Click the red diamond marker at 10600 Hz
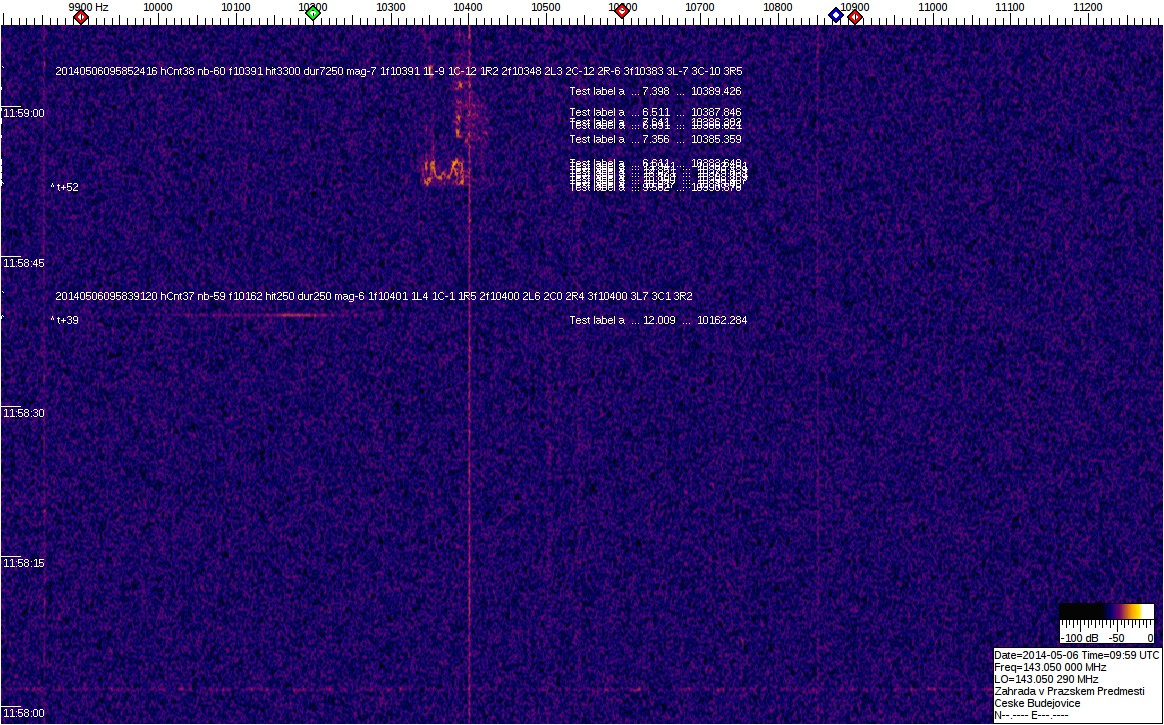 click(622, 11)
